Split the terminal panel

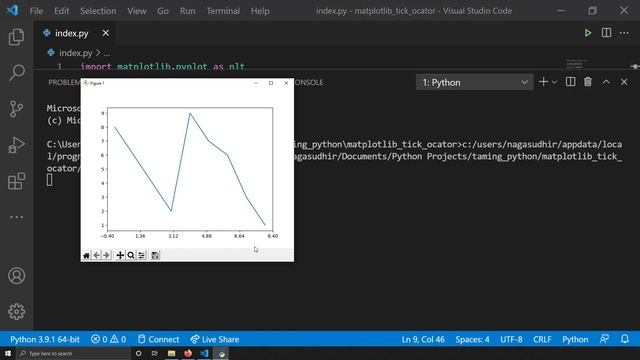point(571,82)
